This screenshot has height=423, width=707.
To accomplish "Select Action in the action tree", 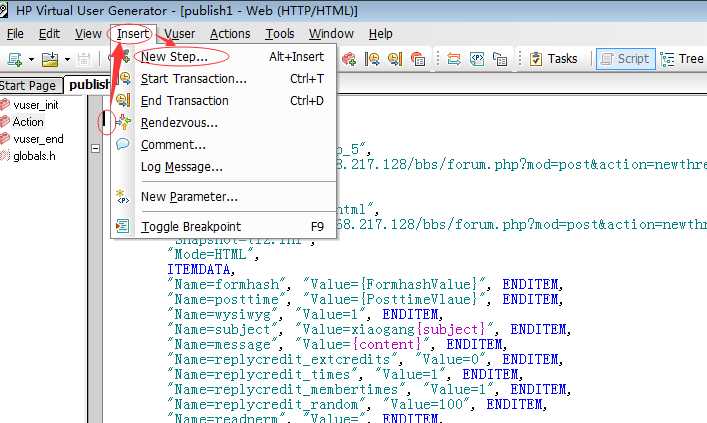I will (28, 122).
